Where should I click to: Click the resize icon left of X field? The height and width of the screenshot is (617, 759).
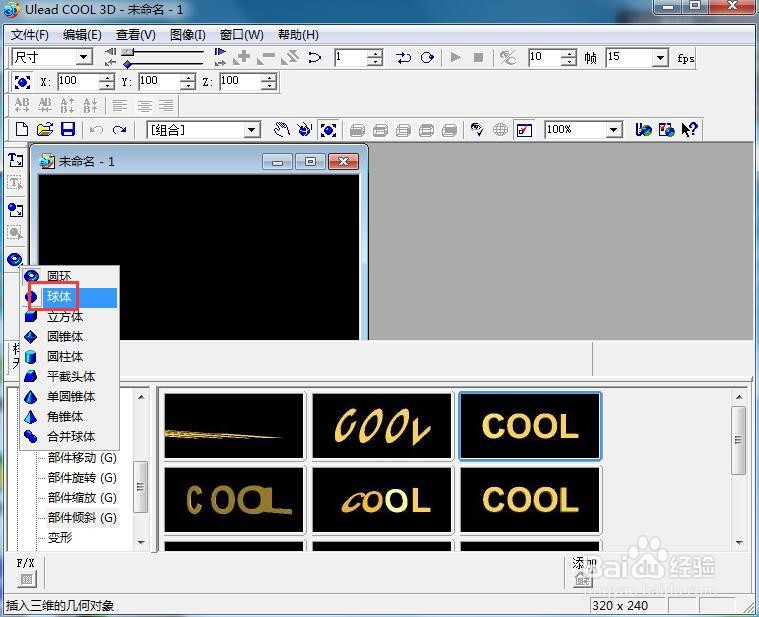[22, 82]
